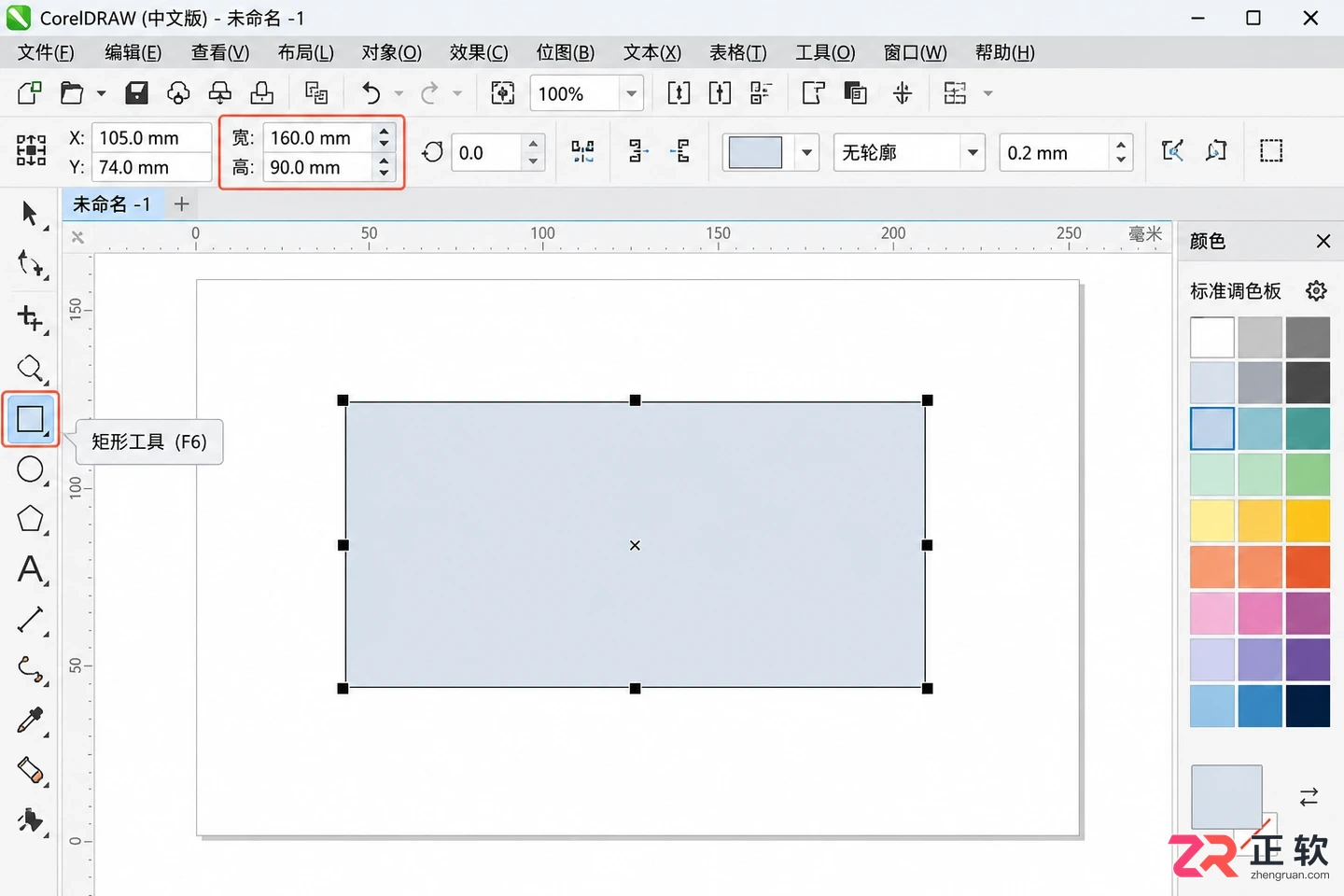Open the fill color dropdown arrow
The width and height of the screenshot is (1344, 896).
(x=806, y=152)
